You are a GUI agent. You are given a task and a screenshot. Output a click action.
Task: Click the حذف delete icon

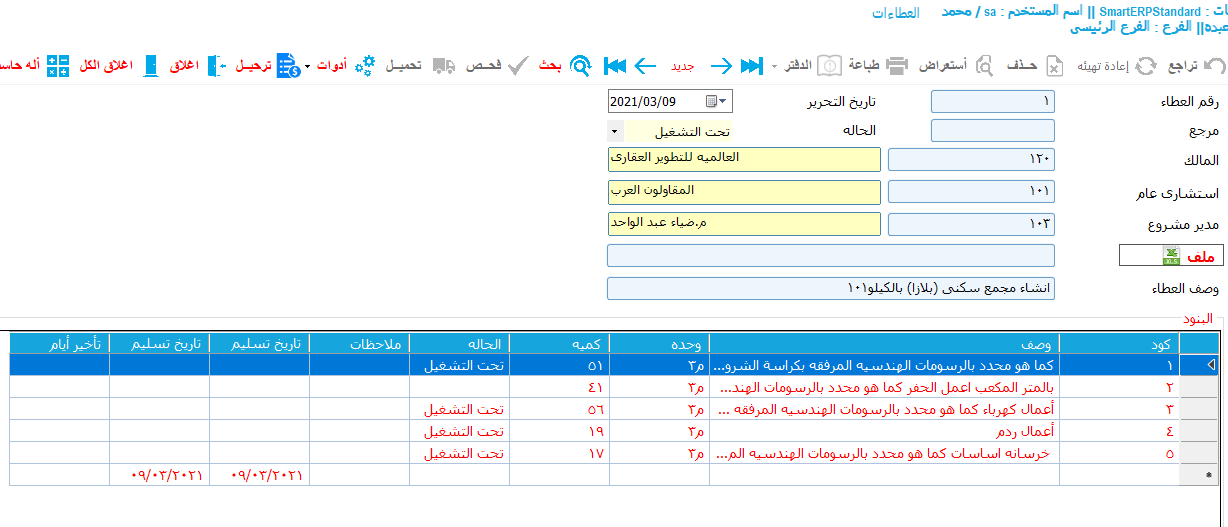pos(1055,66)
